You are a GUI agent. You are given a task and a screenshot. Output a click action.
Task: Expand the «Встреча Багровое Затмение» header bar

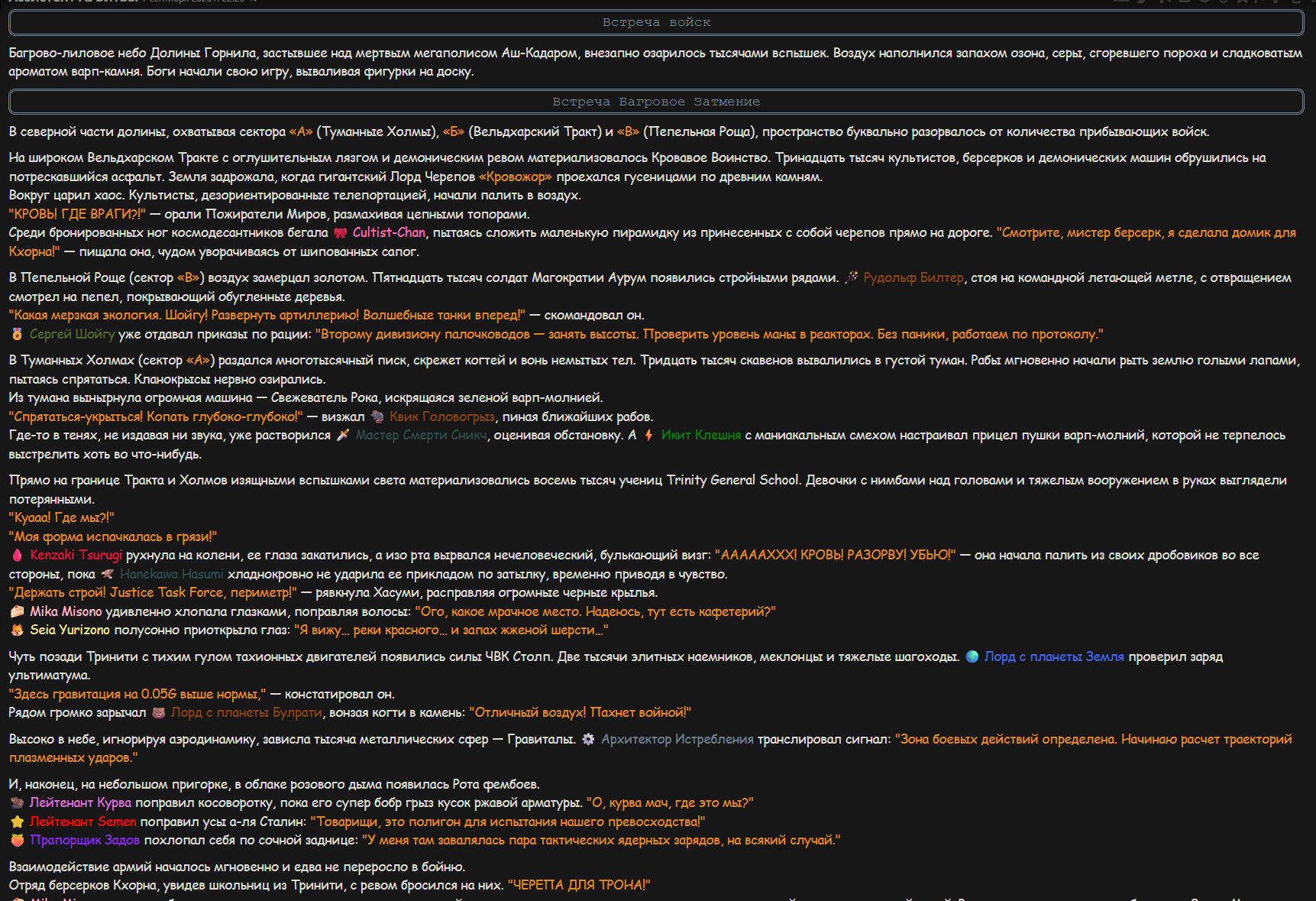tap(656, 102)
